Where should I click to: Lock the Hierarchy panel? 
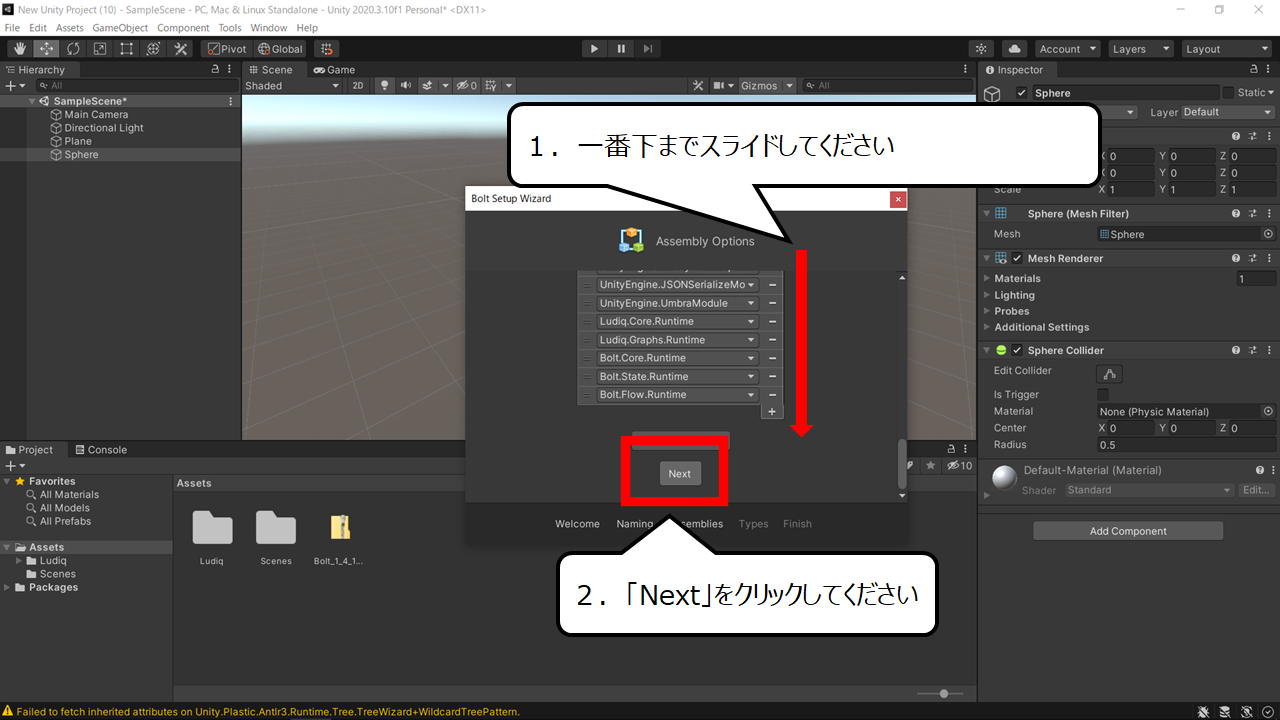[216, 70]
